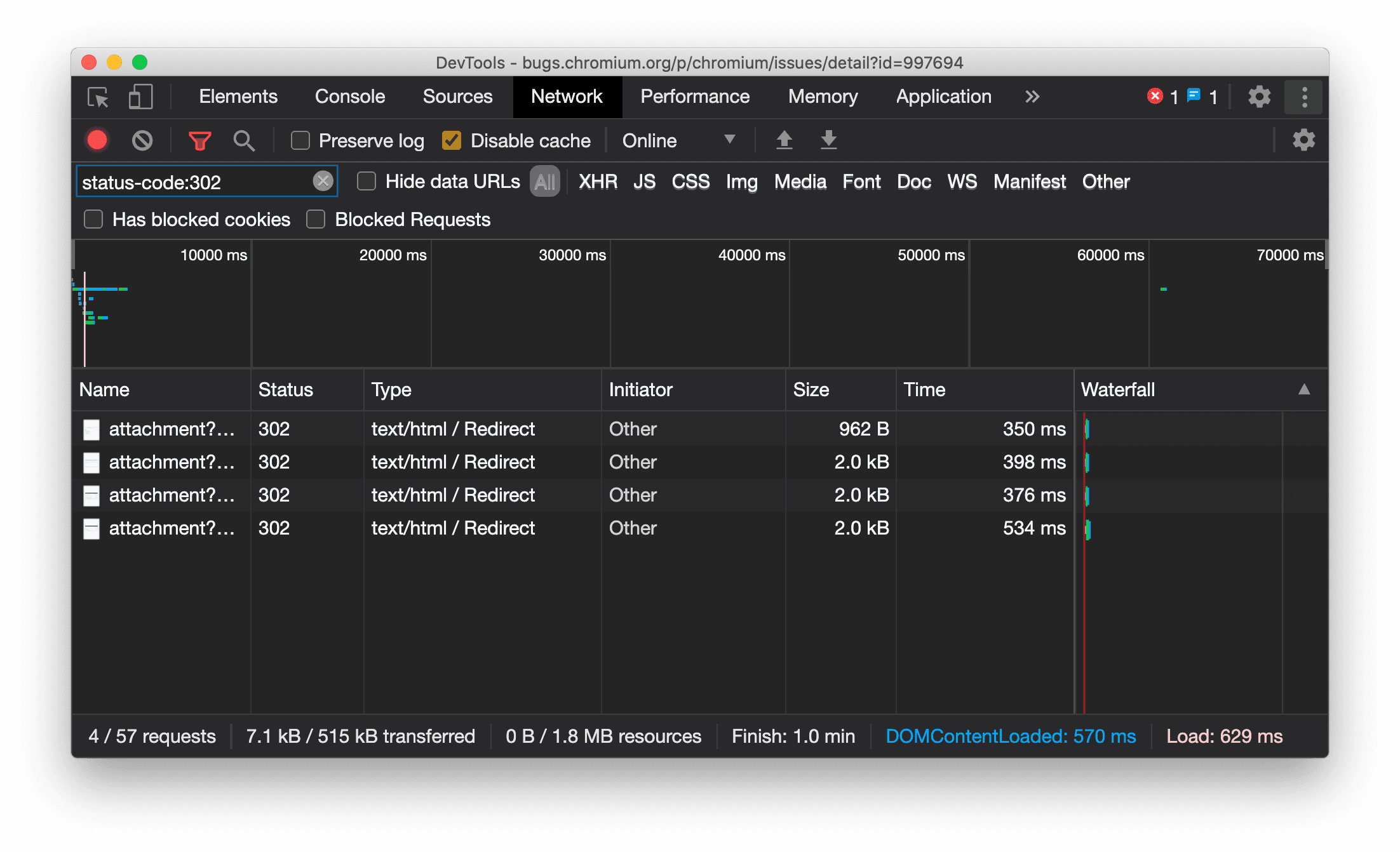Select the Performance tab
This screenshot has width=1400, height=852.
(x=693, y=97)
